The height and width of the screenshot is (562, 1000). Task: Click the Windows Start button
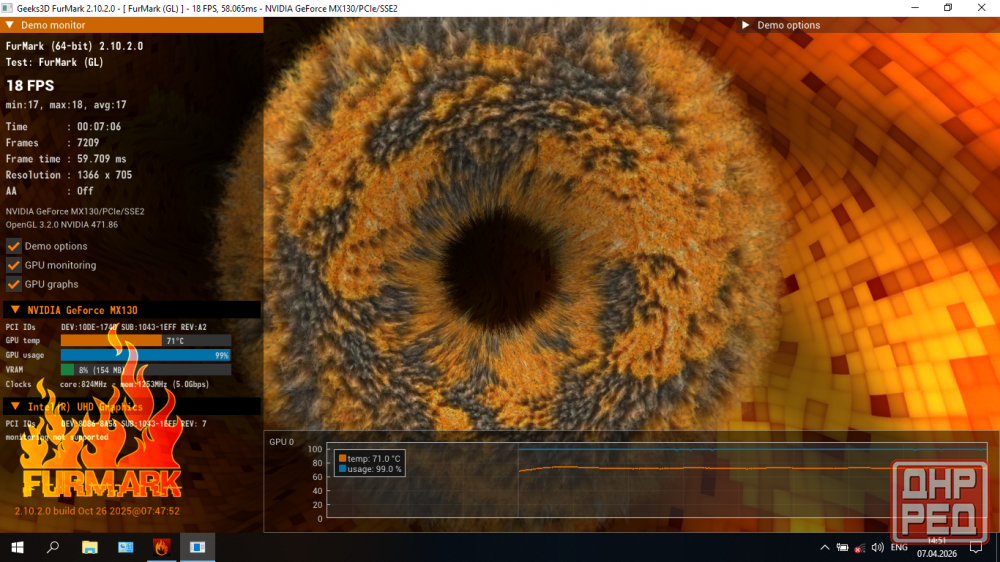pyautogui.click(x=17, y=547)
